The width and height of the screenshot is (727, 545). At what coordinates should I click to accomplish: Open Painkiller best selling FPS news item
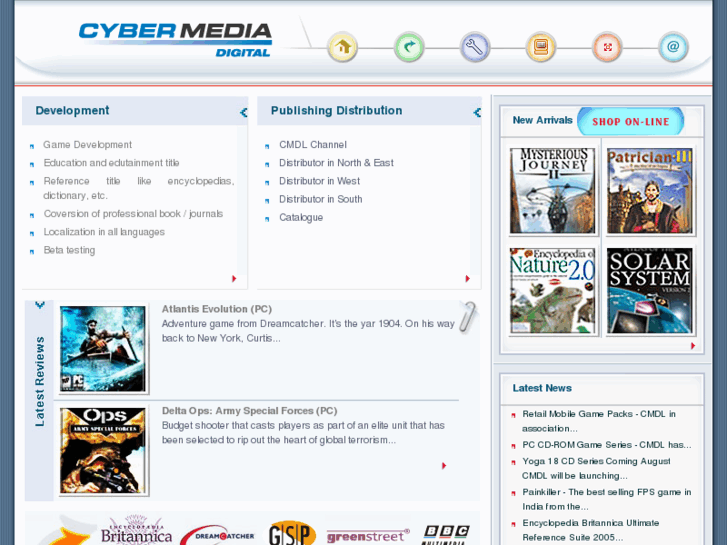[606, 499]
